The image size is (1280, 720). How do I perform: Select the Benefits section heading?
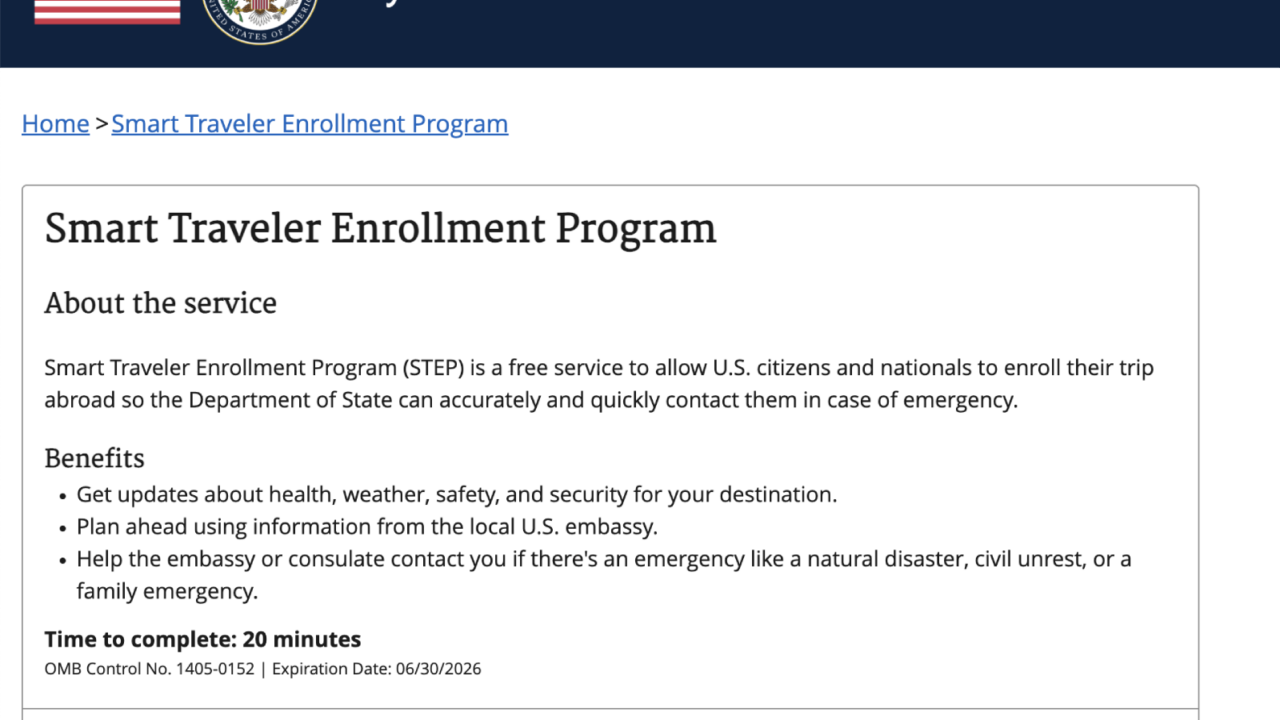point(94,458)
